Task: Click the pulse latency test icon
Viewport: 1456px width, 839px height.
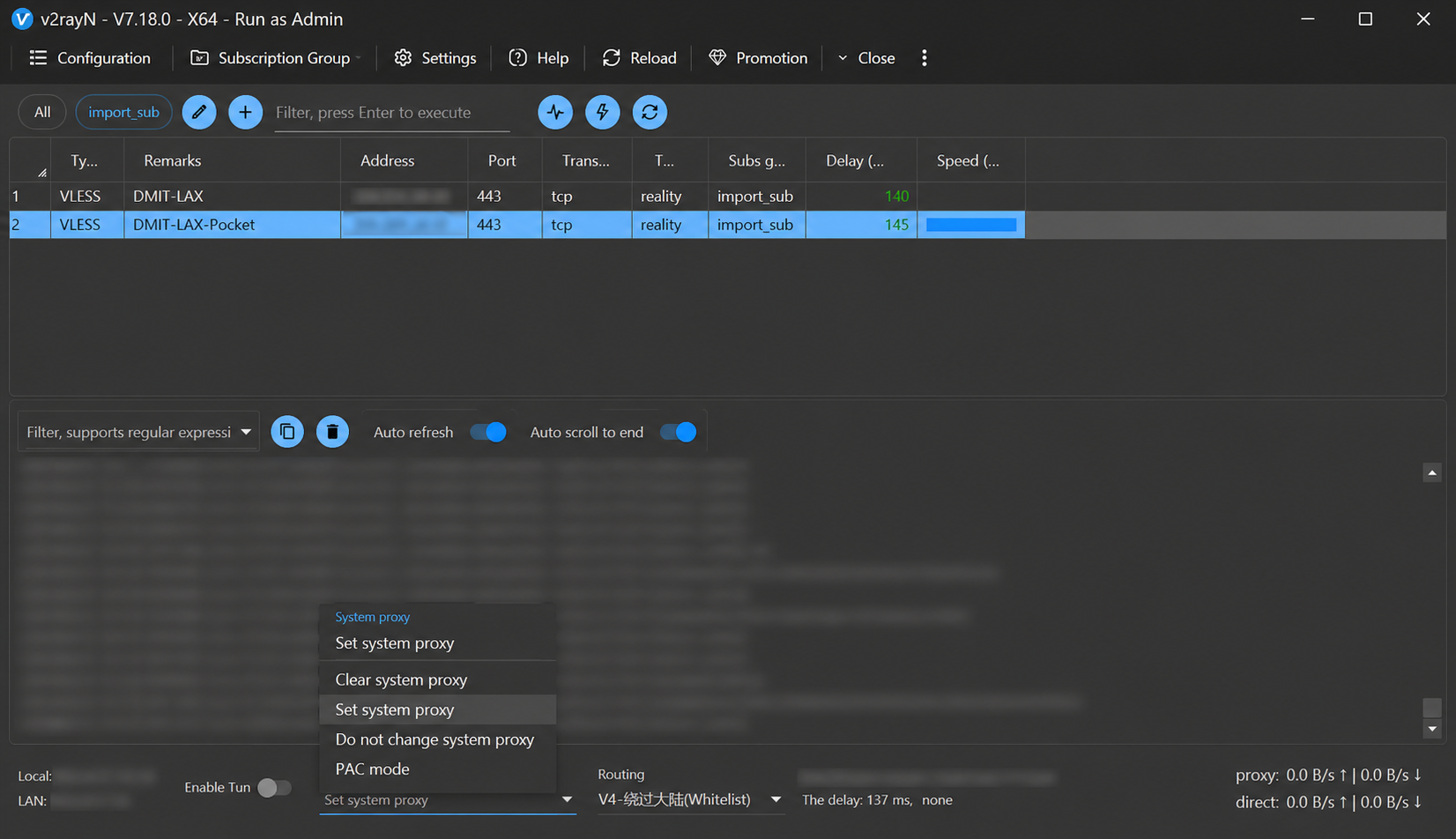Action: (x=555, y=112)
